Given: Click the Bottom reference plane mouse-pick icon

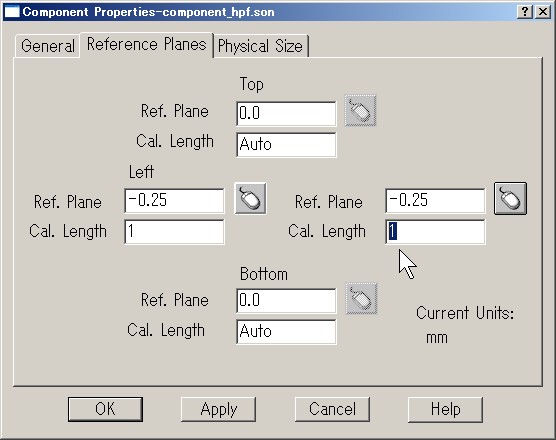Looking at the screenshot, I should pyautogui.click(x=361, y=298).
